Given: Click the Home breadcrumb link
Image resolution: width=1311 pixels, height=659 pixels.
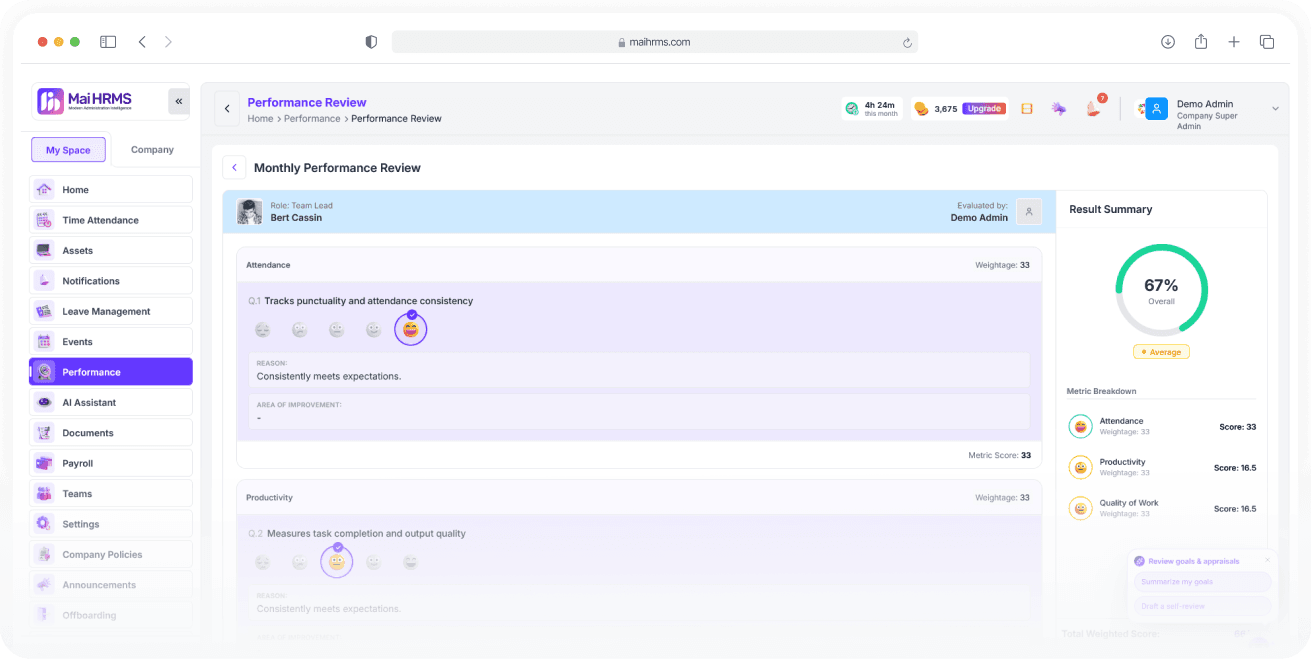Looking at the screenshot, I should coord(260,119).
